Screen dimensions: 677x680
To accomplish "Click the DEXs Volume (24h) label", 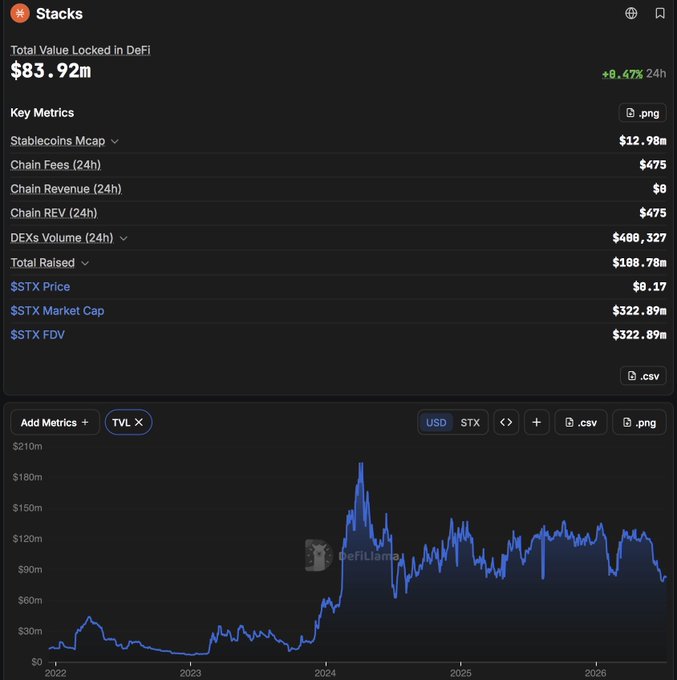I will [x=62, y=238].
